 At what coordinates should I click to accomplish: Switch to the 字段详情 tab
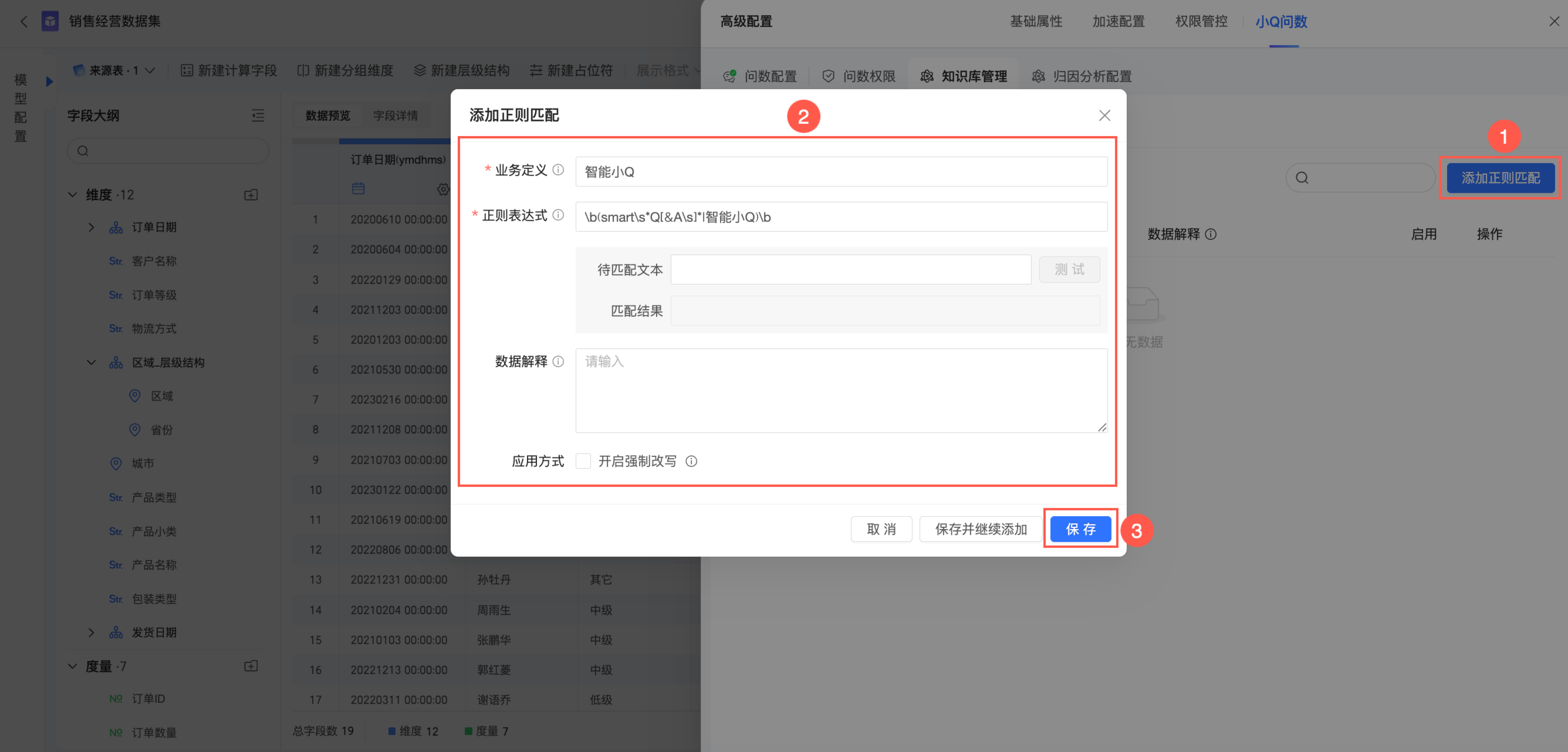(x=396, y=116)
